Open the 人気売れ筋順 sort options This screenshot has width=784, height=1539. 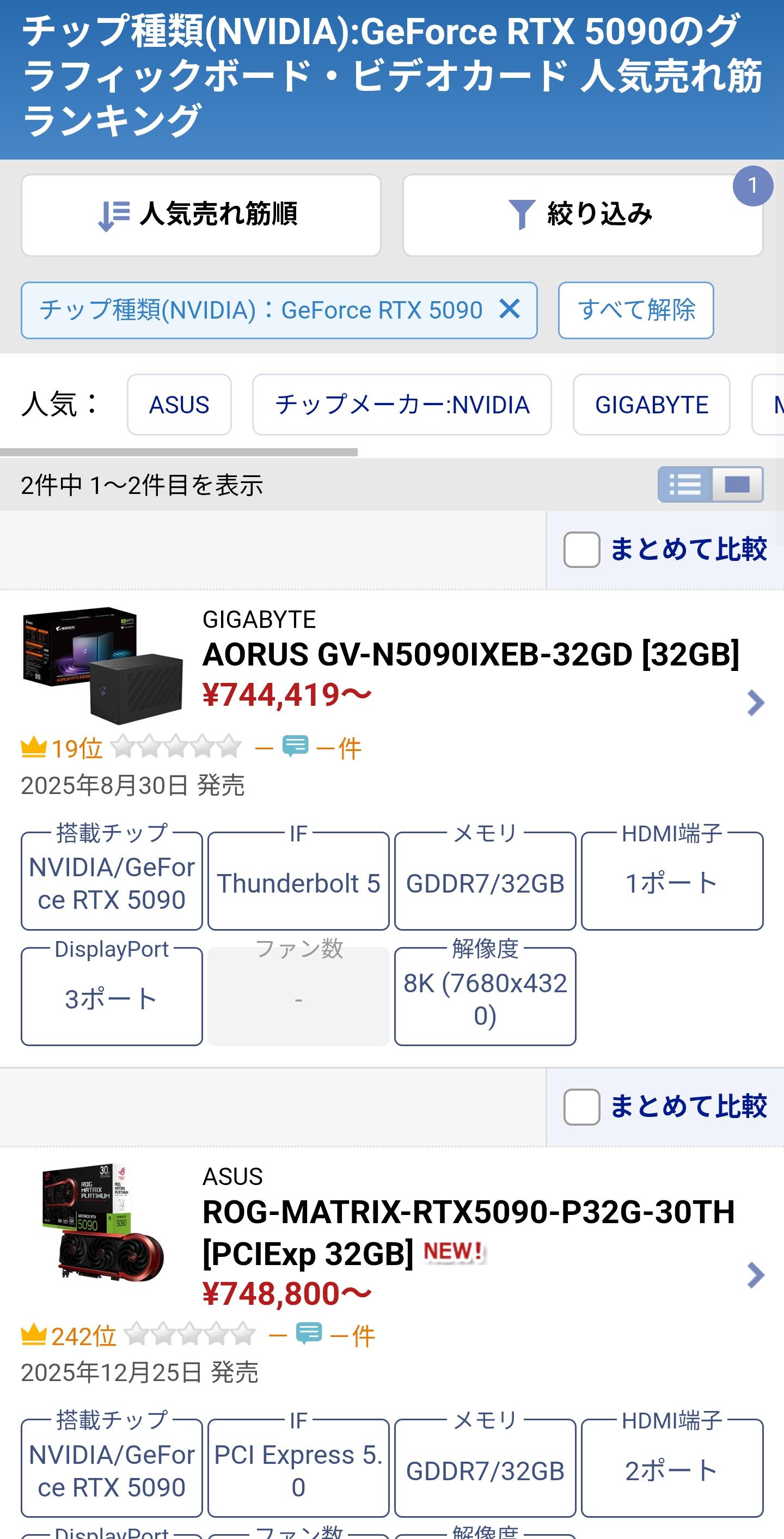200,215
